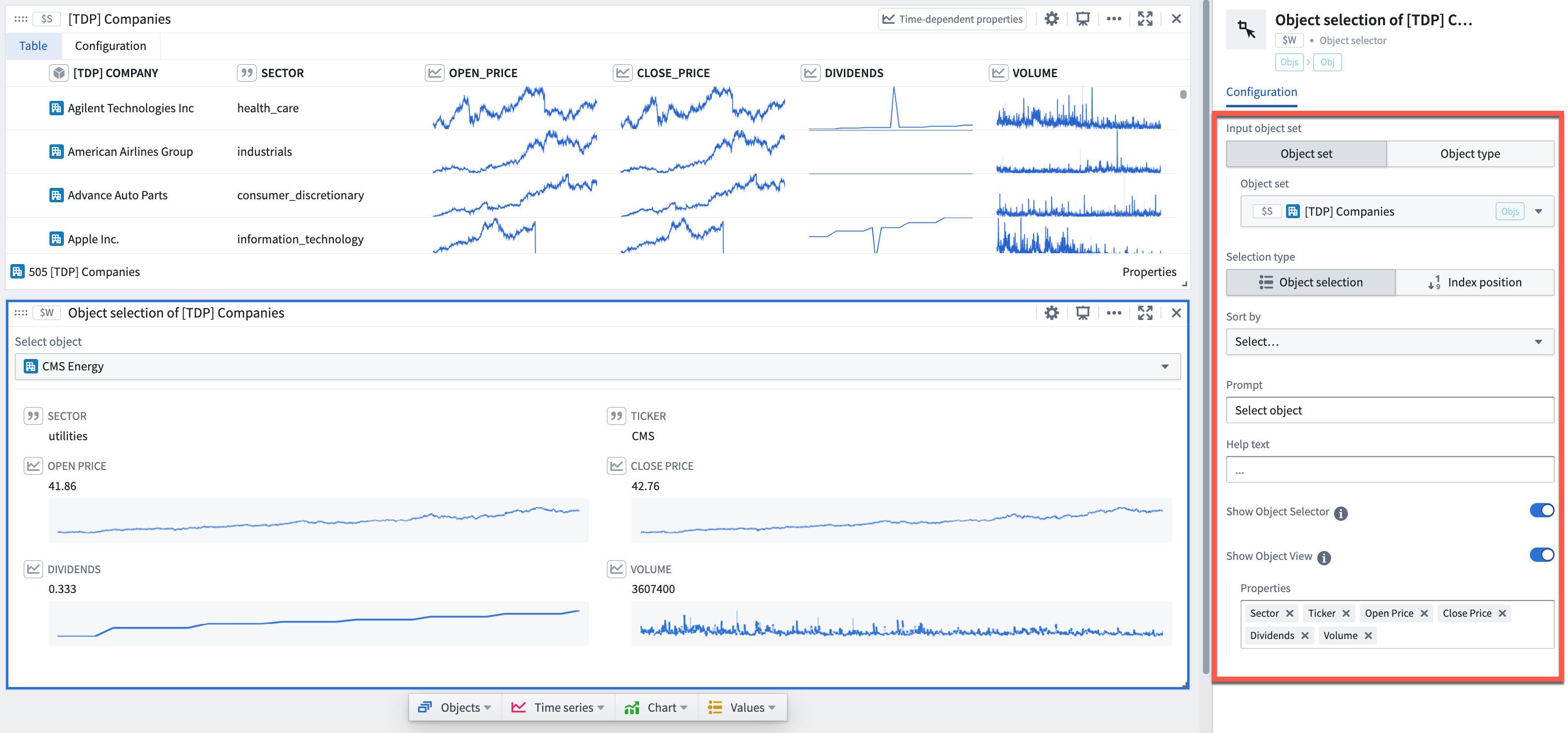Select sidebar Configuration tab
The image size is (1568, 733).
(x=1261, y=92)
